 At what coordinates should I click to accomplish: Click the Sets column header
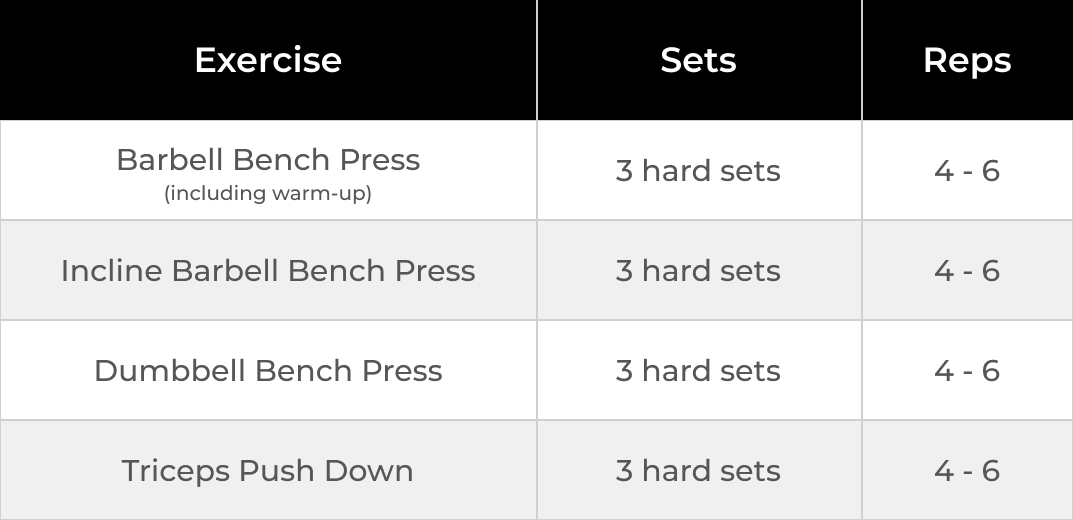coord(698,60)
